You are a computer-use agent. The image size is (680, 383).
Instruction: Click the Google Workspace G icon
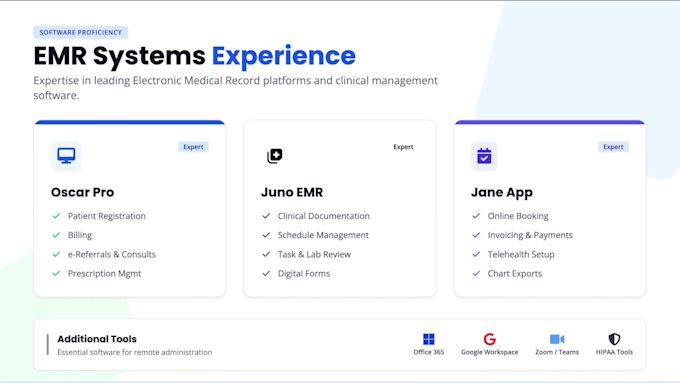pyautogui.click(x=490, y=339)
